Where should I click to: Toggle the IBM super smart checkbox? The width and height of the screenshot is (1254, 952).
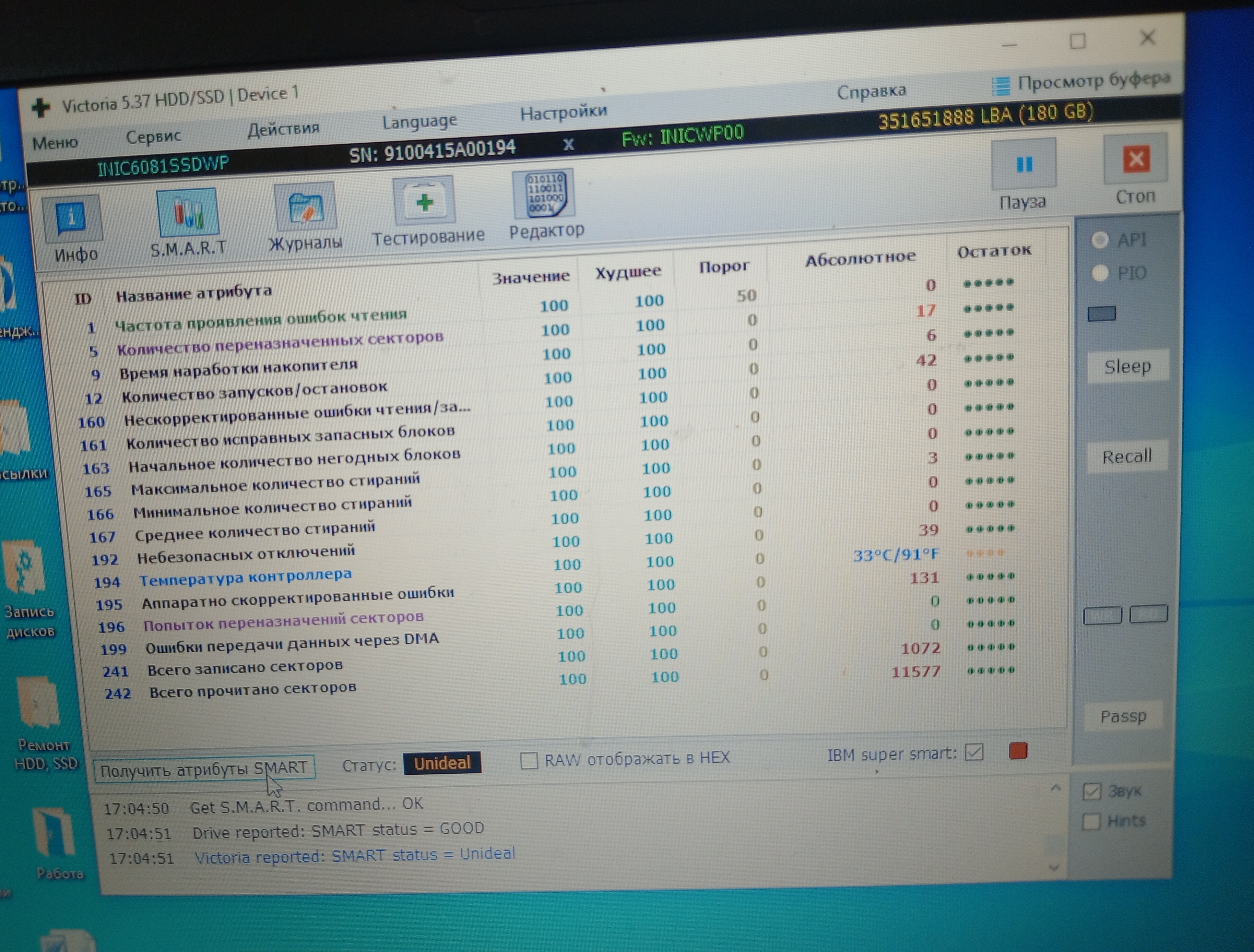tap(974, 752)
